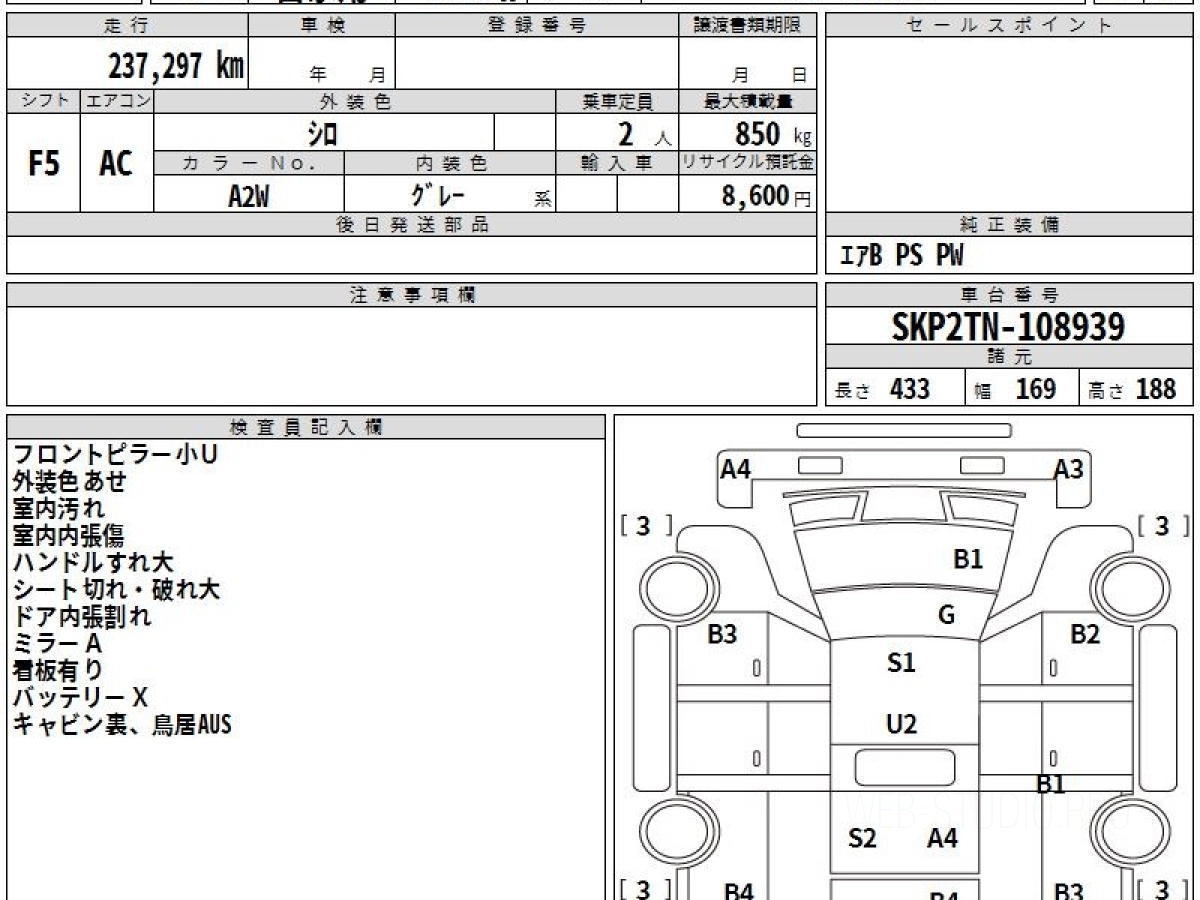Click the 乗車定員 header
This screenshot has width=1200, height=900.
(617, 101)
